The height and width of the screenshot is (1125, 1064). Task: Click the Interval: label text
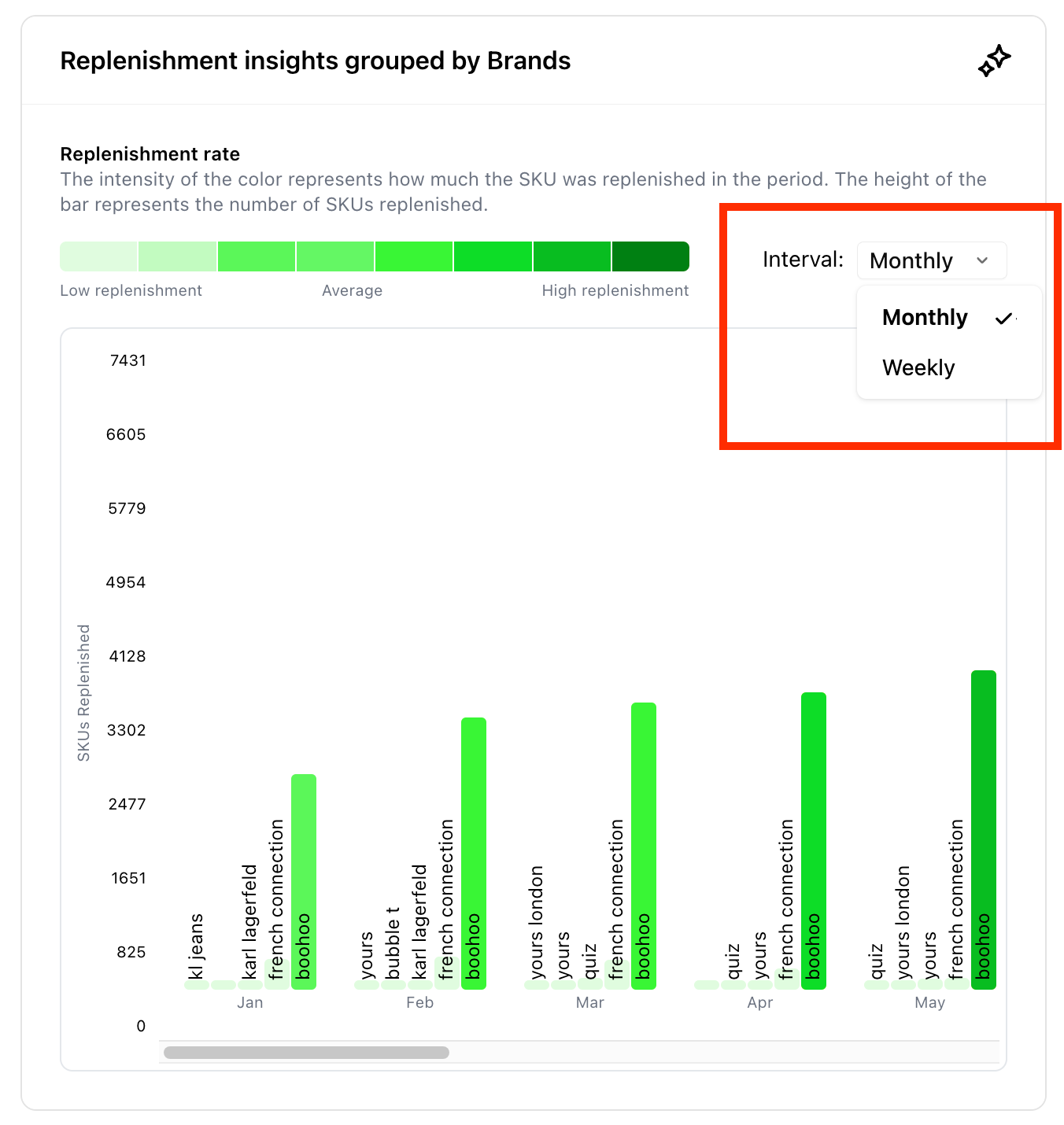[803, 260]
